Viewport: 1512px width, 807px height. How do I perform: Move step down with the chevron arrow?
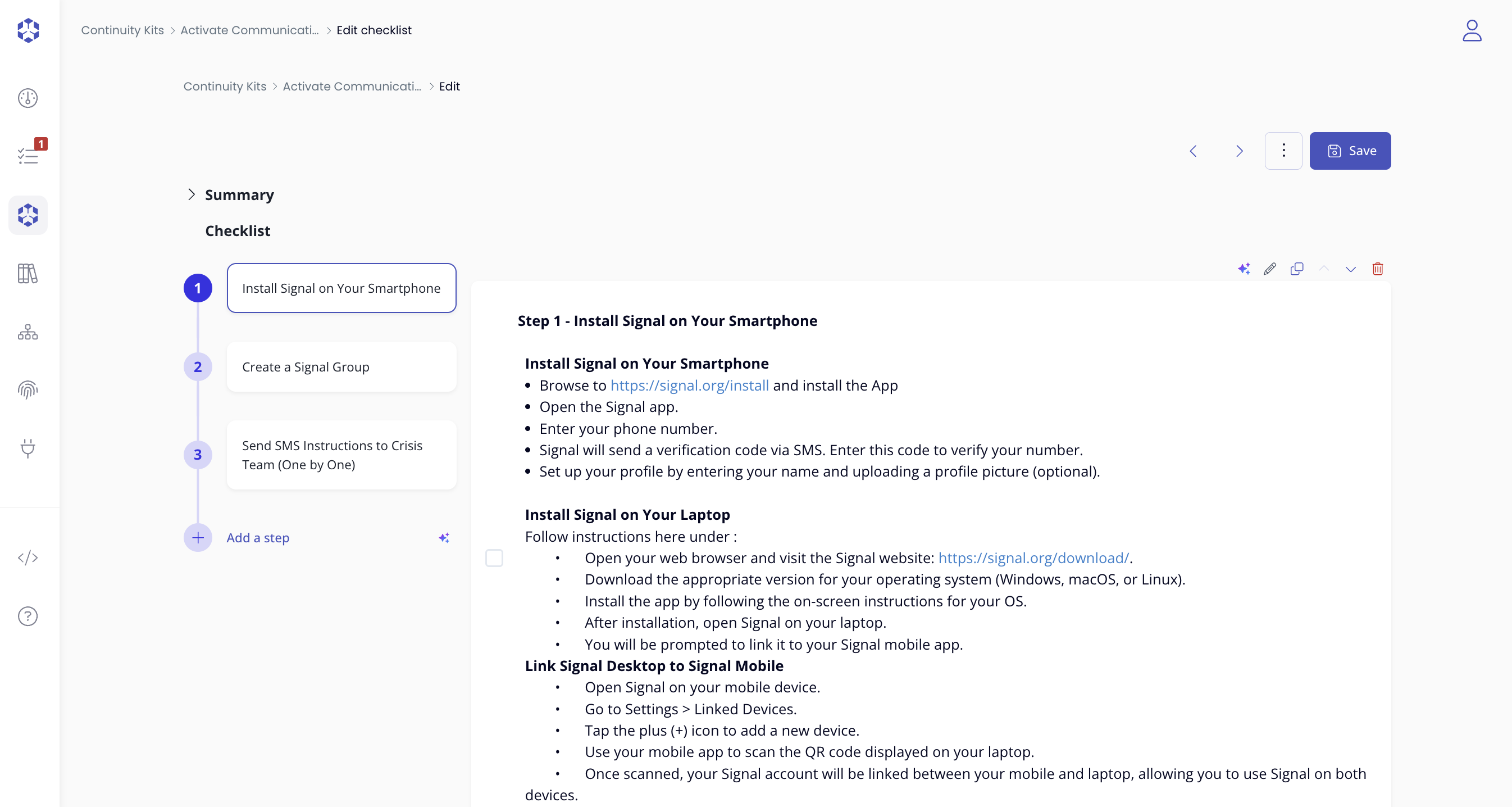tap(1351, 269)
